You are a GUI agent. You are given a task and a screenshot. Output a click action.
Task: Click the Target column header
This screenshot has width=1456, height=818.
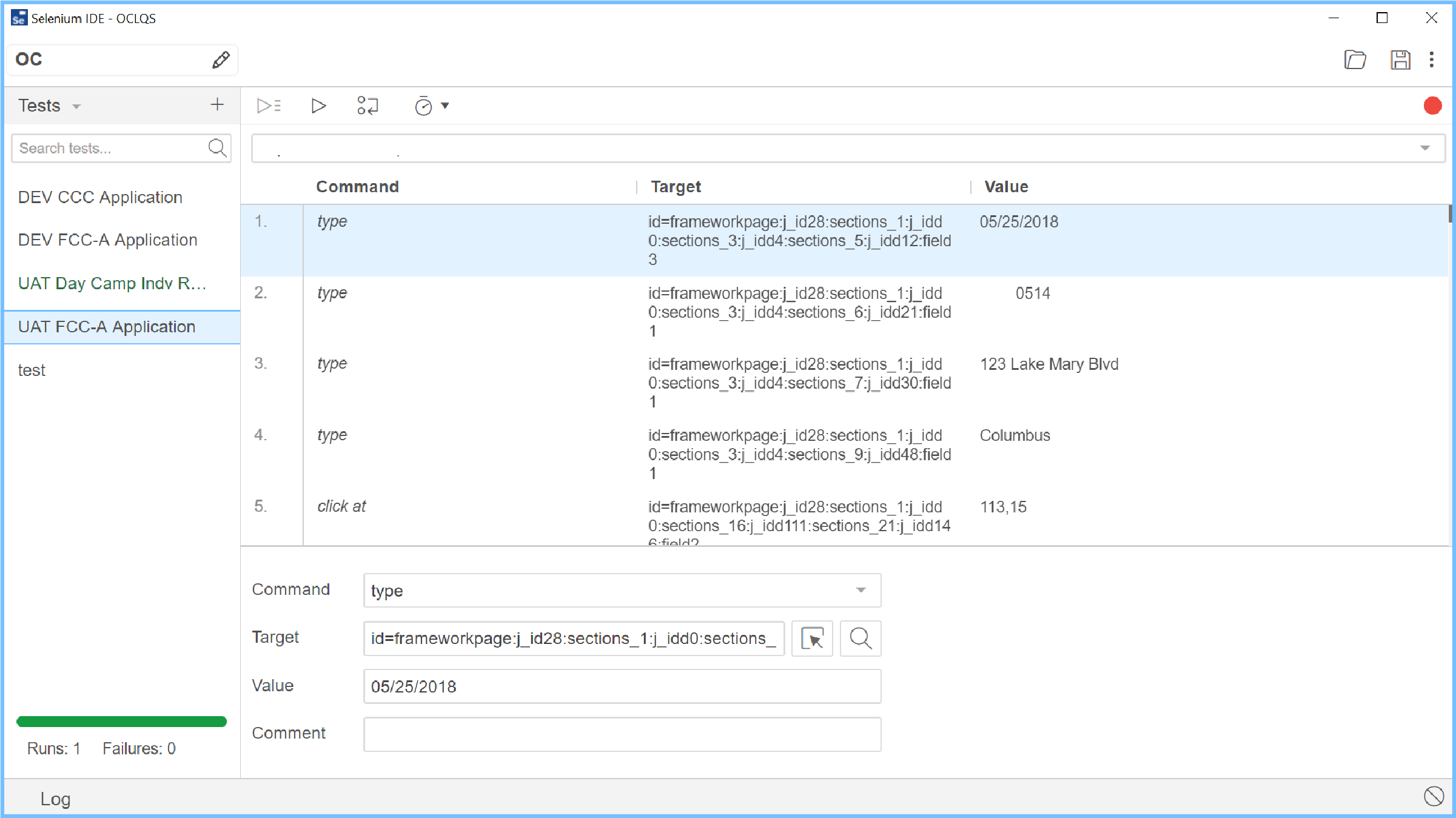(x=676, y=187)
